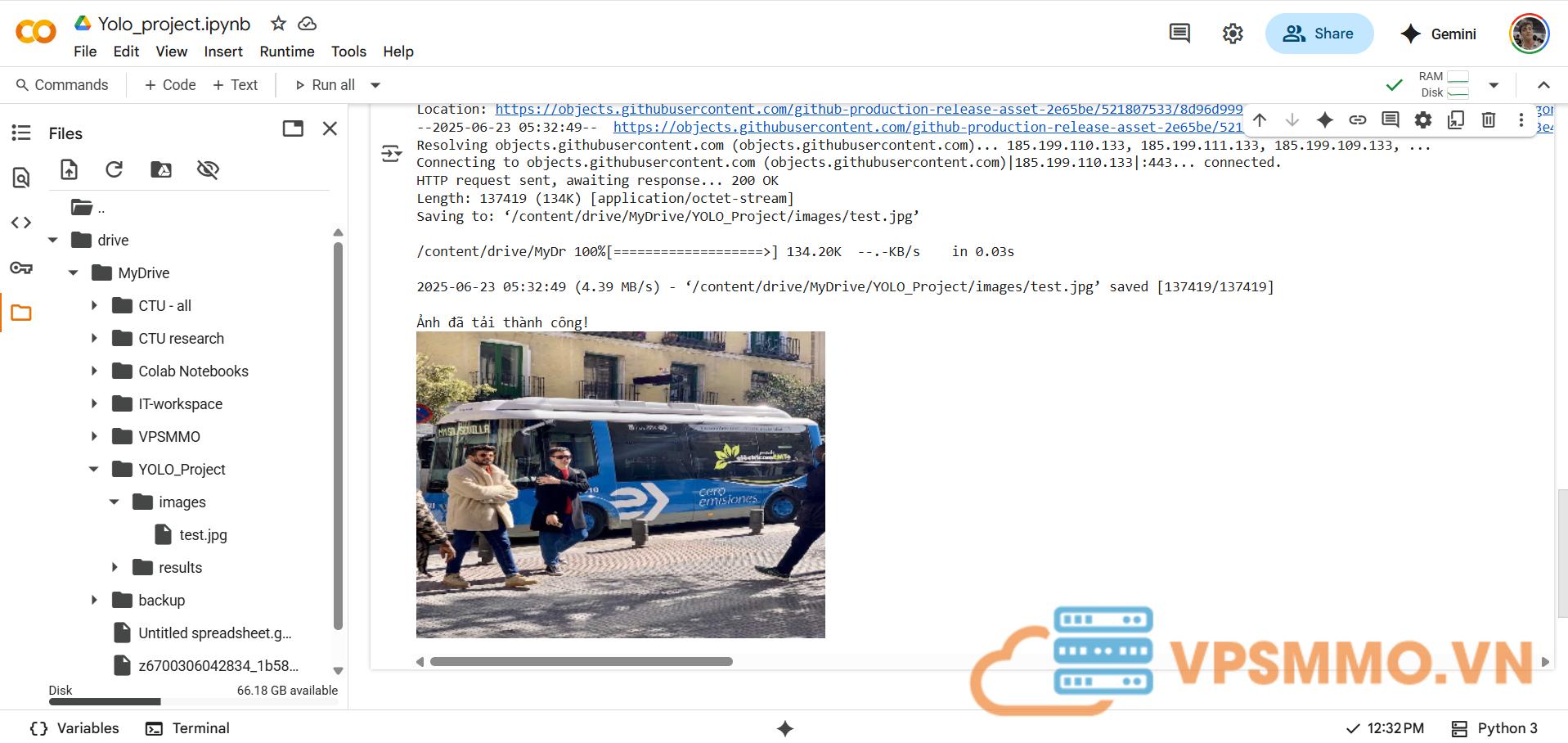Open the Run all dropdown arrow

375,85
